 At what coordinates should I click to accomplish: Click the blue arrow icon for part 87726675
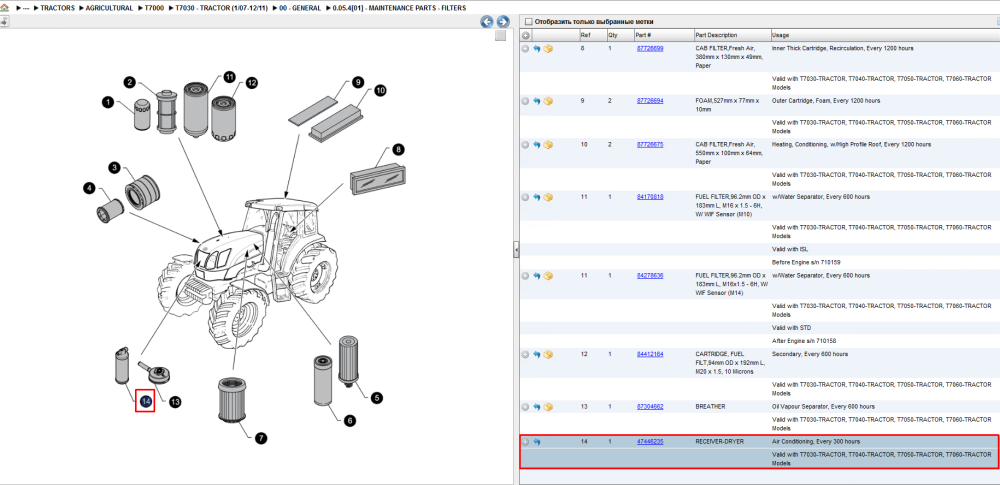[536, 145]
